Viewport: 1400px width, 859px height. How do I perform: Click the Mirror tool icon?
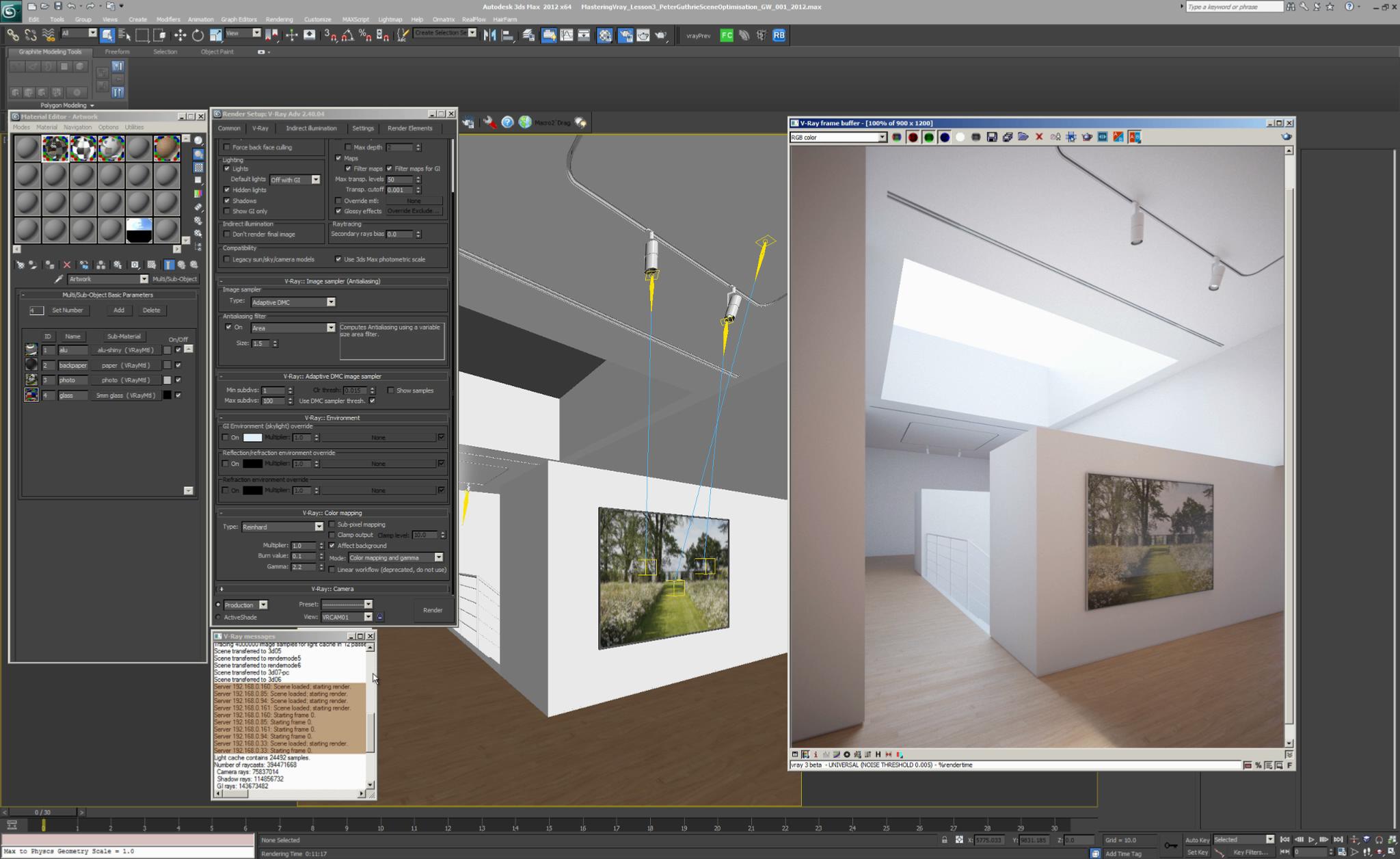(489, 35)
